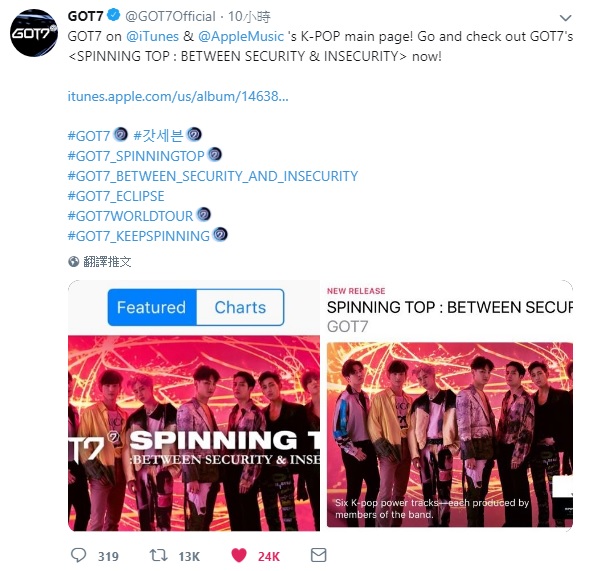The image size is (589, 571).
Task: Select the Charts tab in image
Action: pyautogui.click(x=240, y=307)
